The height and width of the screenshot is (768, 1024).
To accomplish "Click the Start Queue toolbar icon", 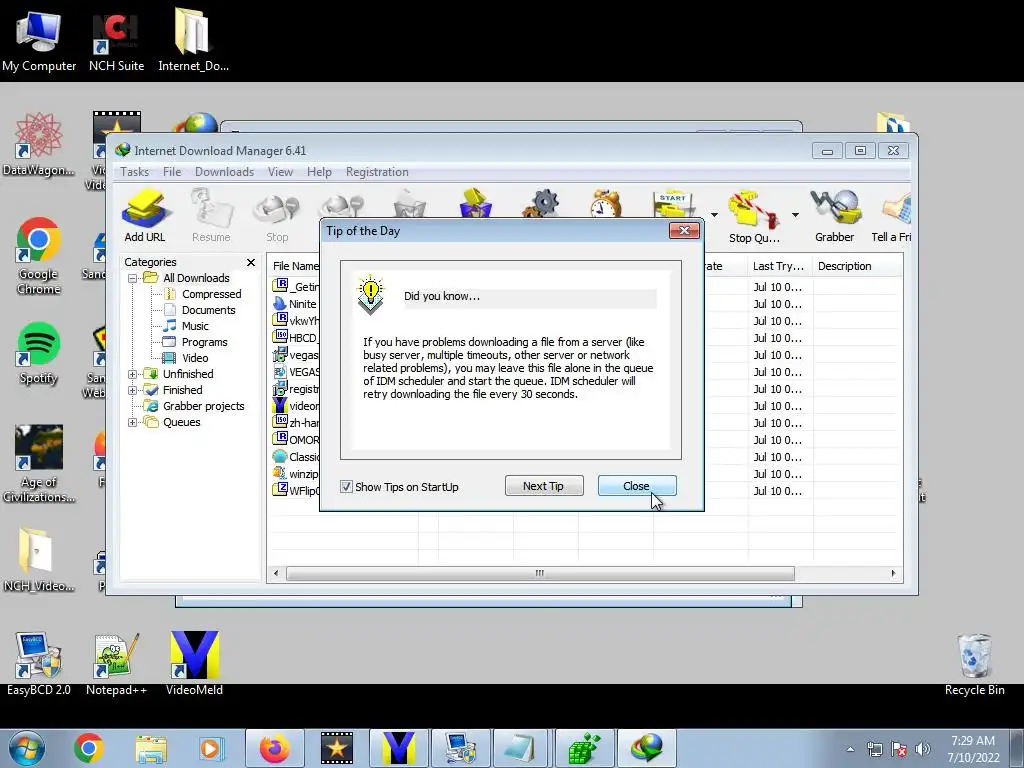I will (672, 204).
